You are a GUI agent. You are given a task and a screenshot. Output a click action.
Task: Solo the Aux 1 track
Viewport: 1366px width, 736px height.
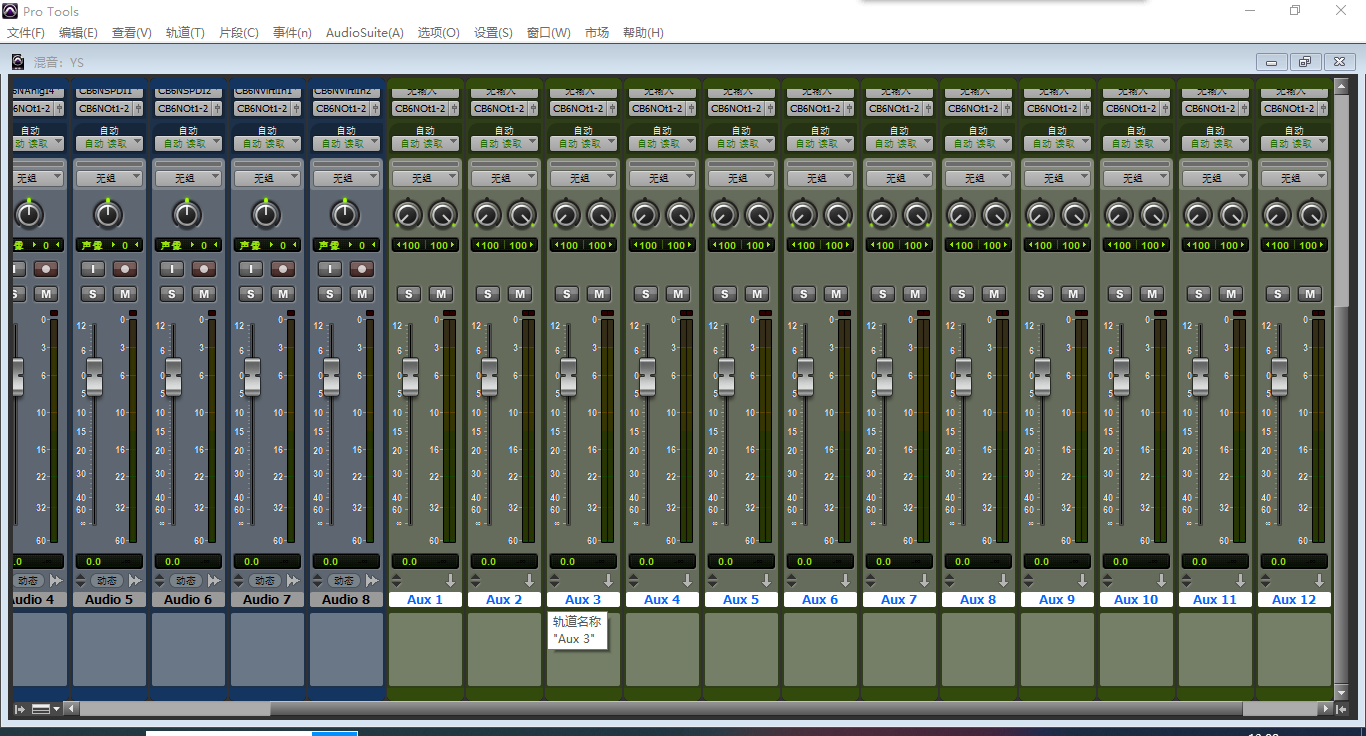(408, 294)
